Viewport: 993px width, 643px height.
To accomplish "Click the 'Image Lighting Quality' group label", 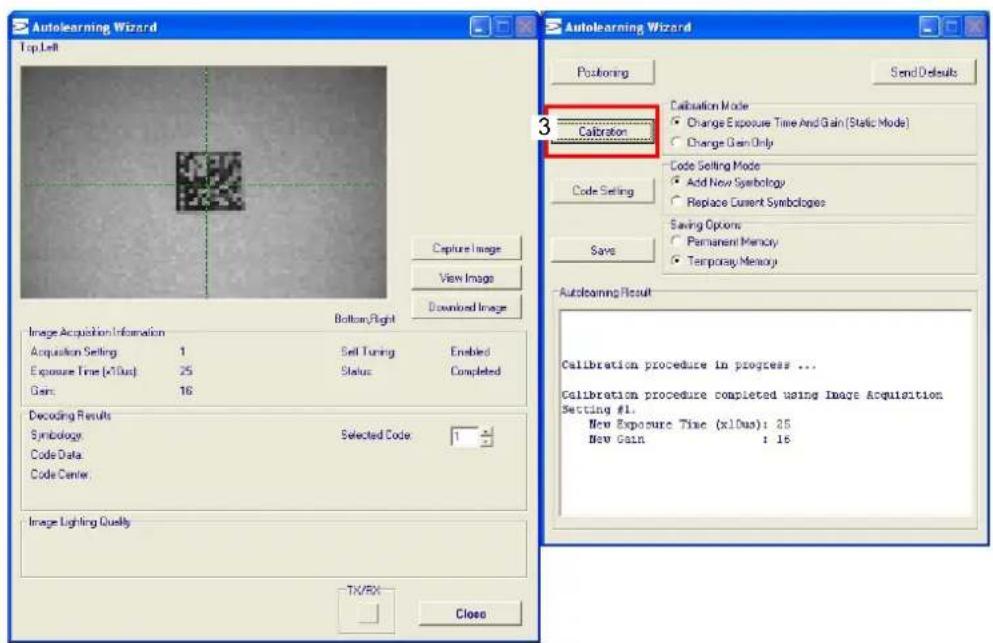I will (80, 522).
